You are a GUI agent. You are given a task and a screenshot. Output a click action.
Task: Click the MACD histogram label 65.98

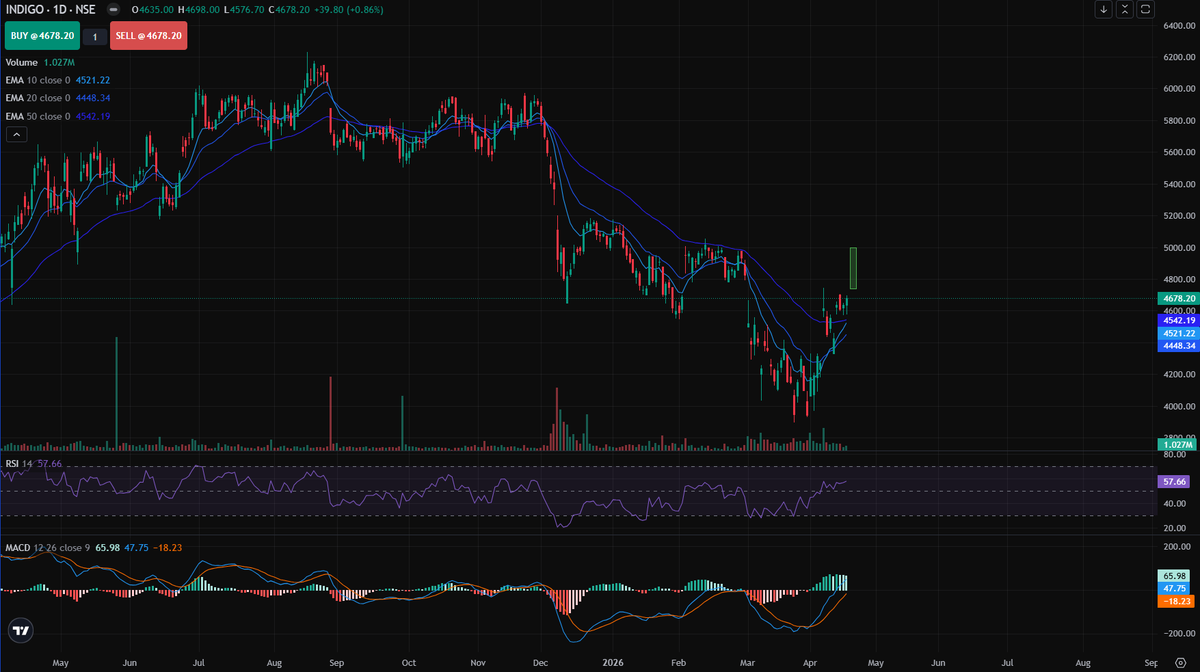point(1173,576)
